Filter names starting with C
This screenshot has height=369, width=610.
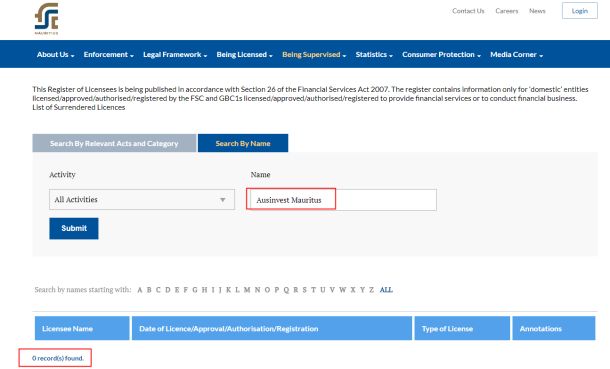(x=158, y=290)
